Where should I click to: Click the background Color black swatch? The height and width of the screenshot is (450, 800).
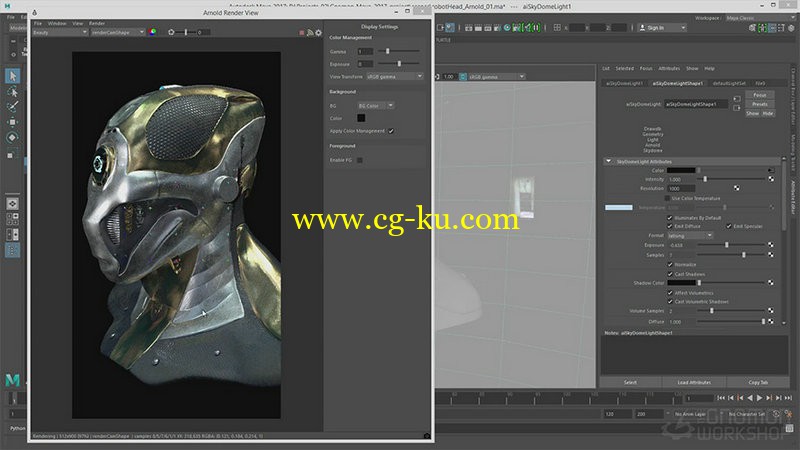[x=361, y=118]
